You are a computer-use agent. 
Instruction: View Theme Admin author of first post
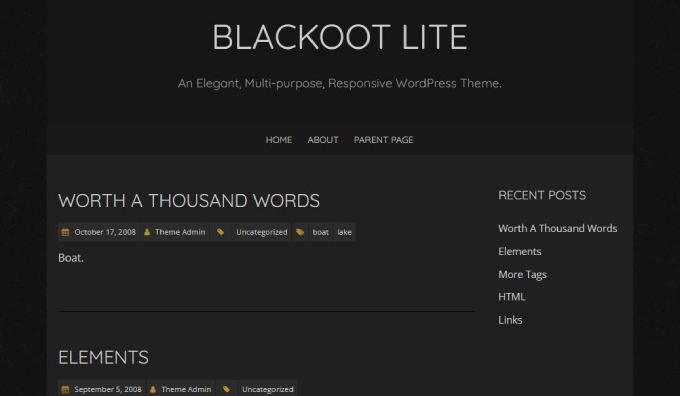coord(180,232)
